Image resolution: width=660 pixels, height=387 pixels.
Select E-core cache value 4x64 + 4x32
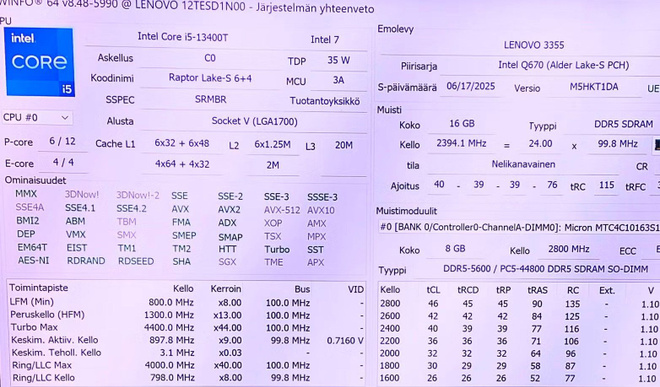(x=182, y=164)
